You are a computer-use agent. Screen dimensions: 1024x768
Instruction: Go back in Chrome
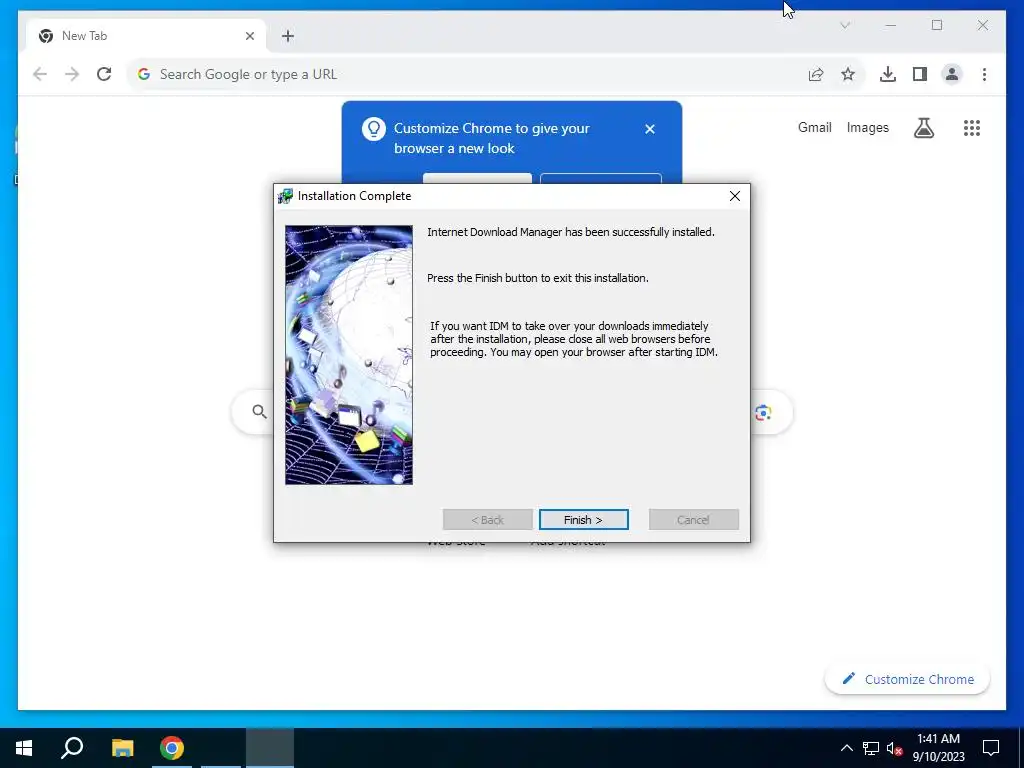pyautogui.click(x=40, y=74)
